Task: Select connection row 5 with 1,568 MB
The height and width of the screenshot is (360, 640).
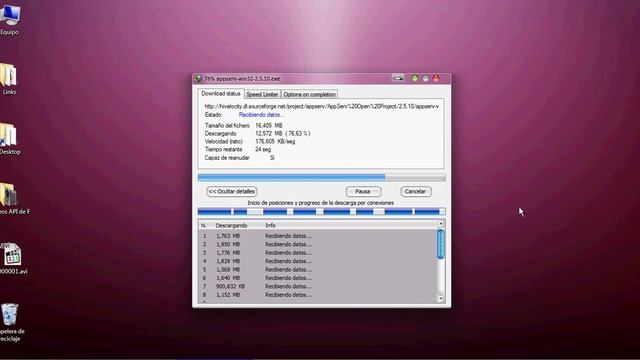Action: point(318,269)
